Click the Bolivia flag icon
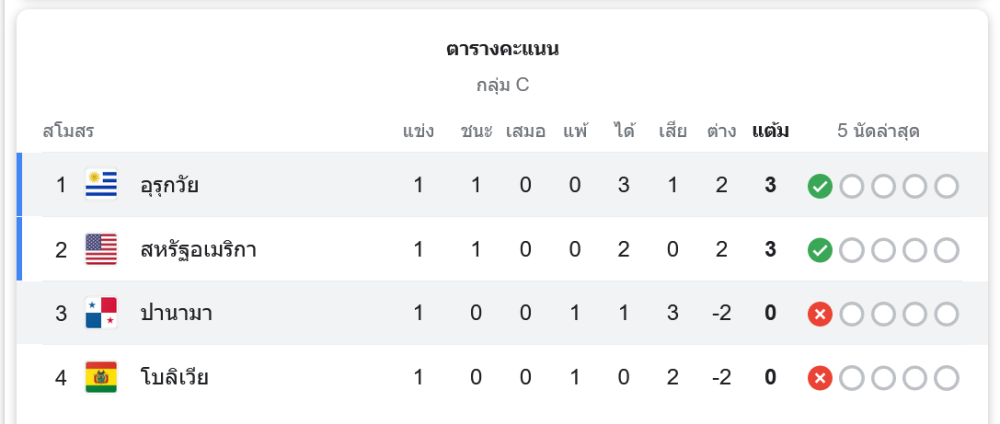 tap(101, 377)
